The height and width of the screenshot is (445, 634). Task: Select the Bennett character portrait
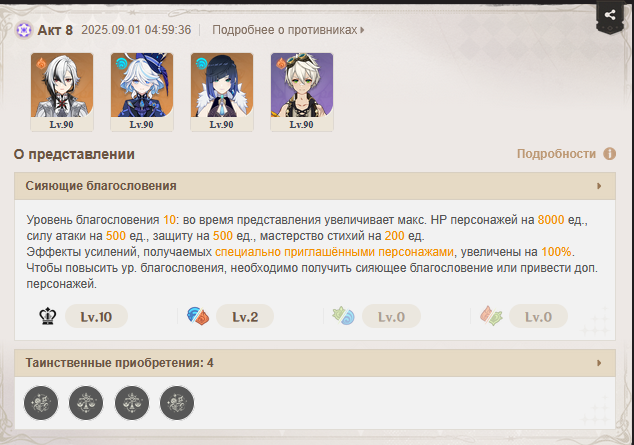(x=302, y=92)
